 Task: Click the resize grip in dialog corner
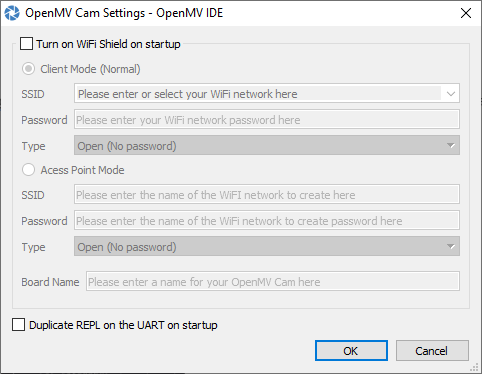click(474, 368)
